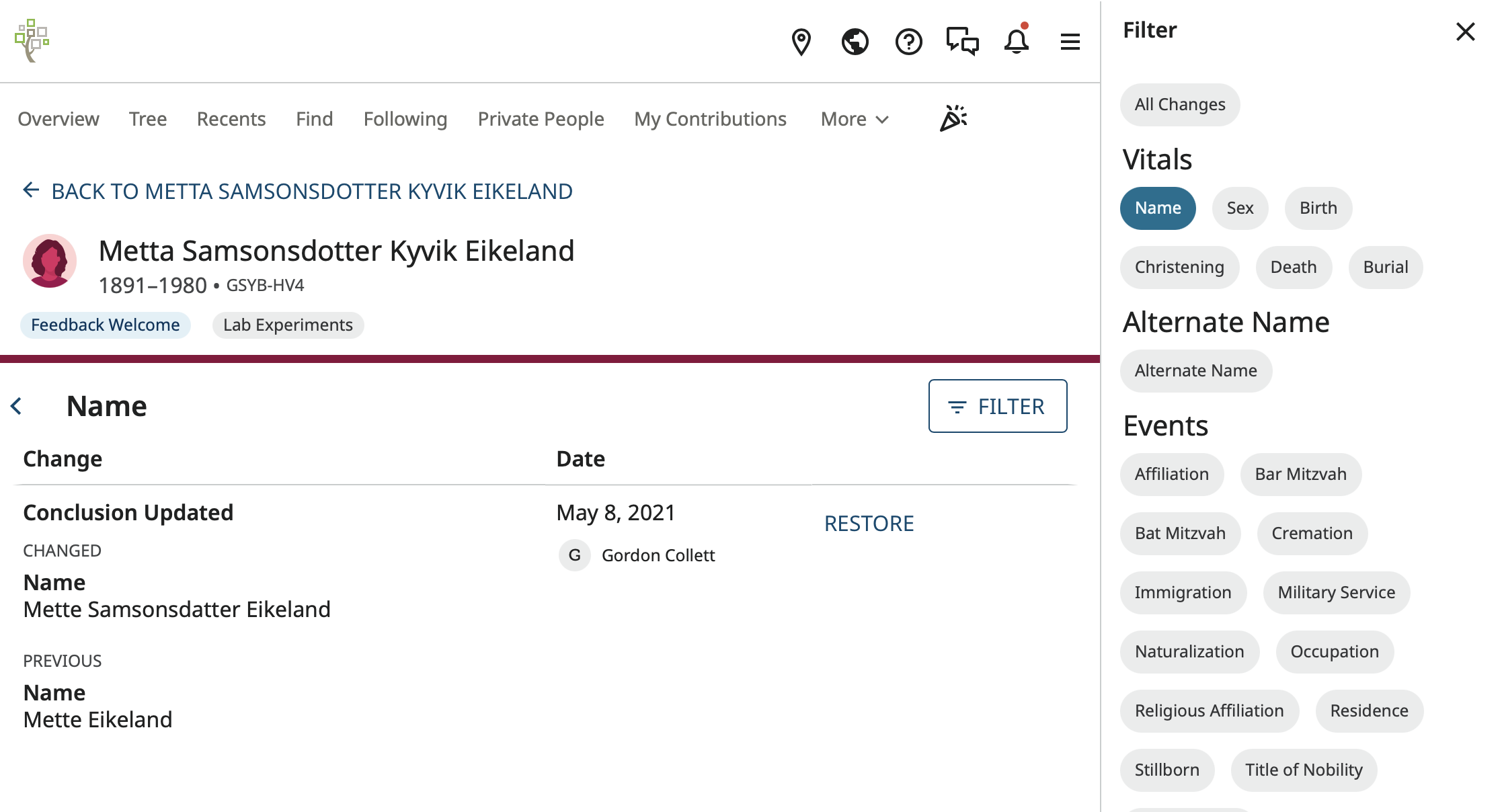Check notifications via the bell icon
The width and height of the screenshot is (1502, 812).
point(1016,42)
